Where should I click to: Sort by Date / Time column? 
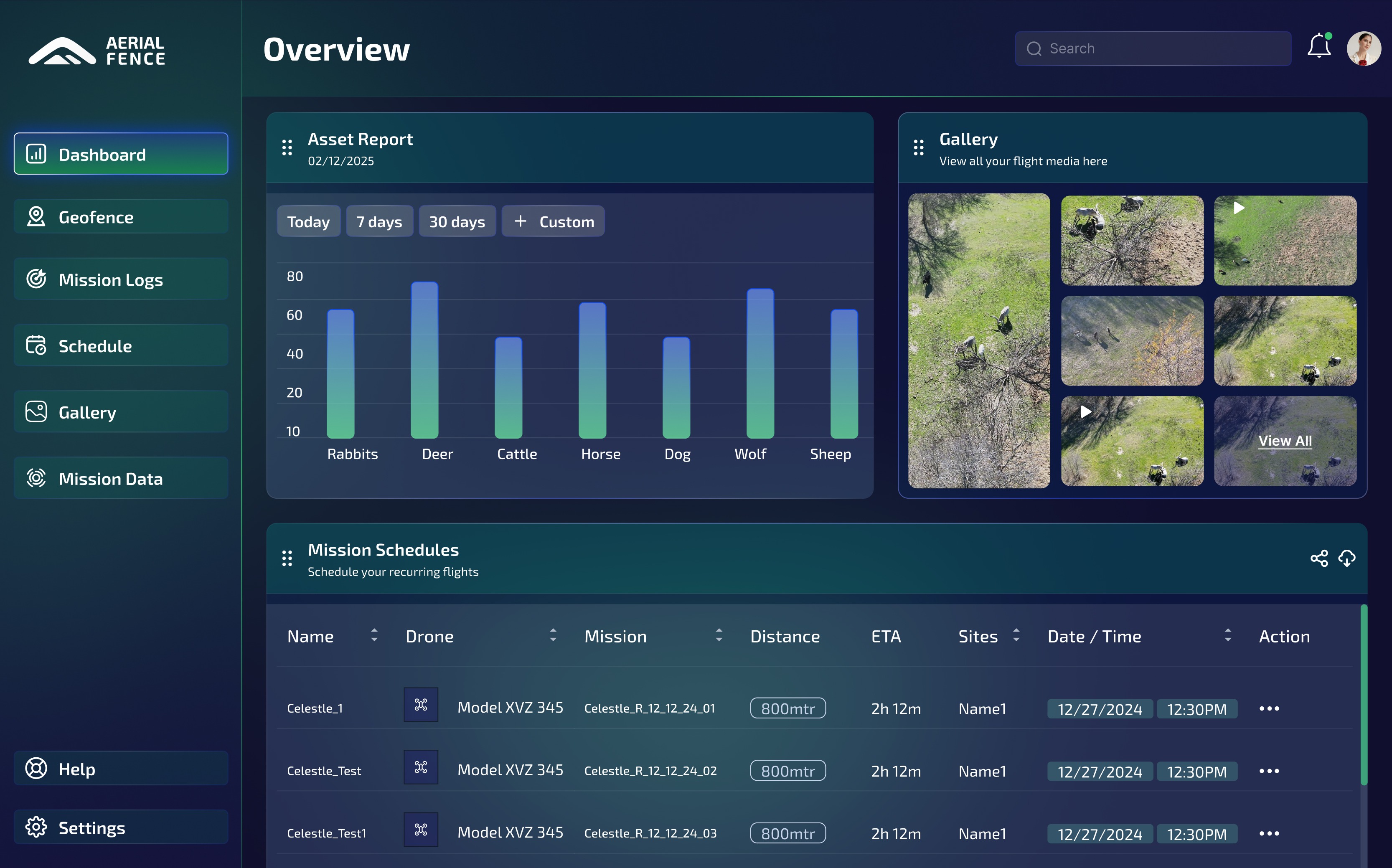pos(1228,635)
